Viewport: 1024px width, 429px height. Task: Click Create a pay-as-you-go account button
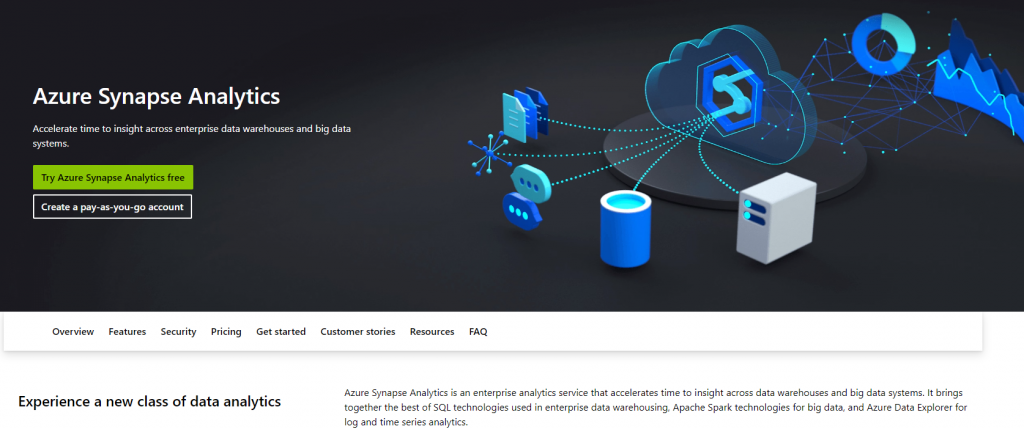112,207
